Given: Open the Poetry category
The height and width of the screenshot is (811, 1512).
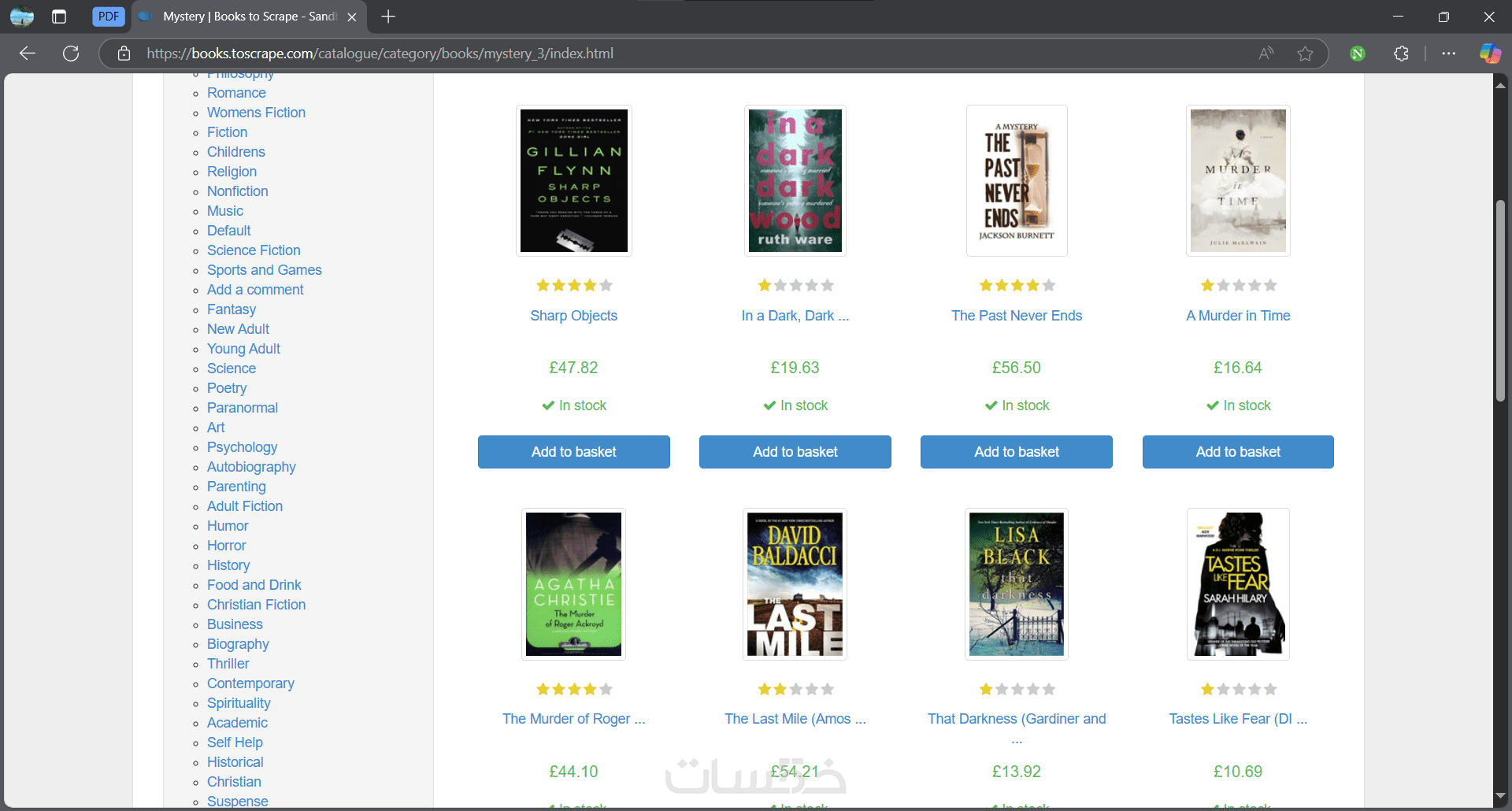Looking at the screenshot, I should click(227, 388).
